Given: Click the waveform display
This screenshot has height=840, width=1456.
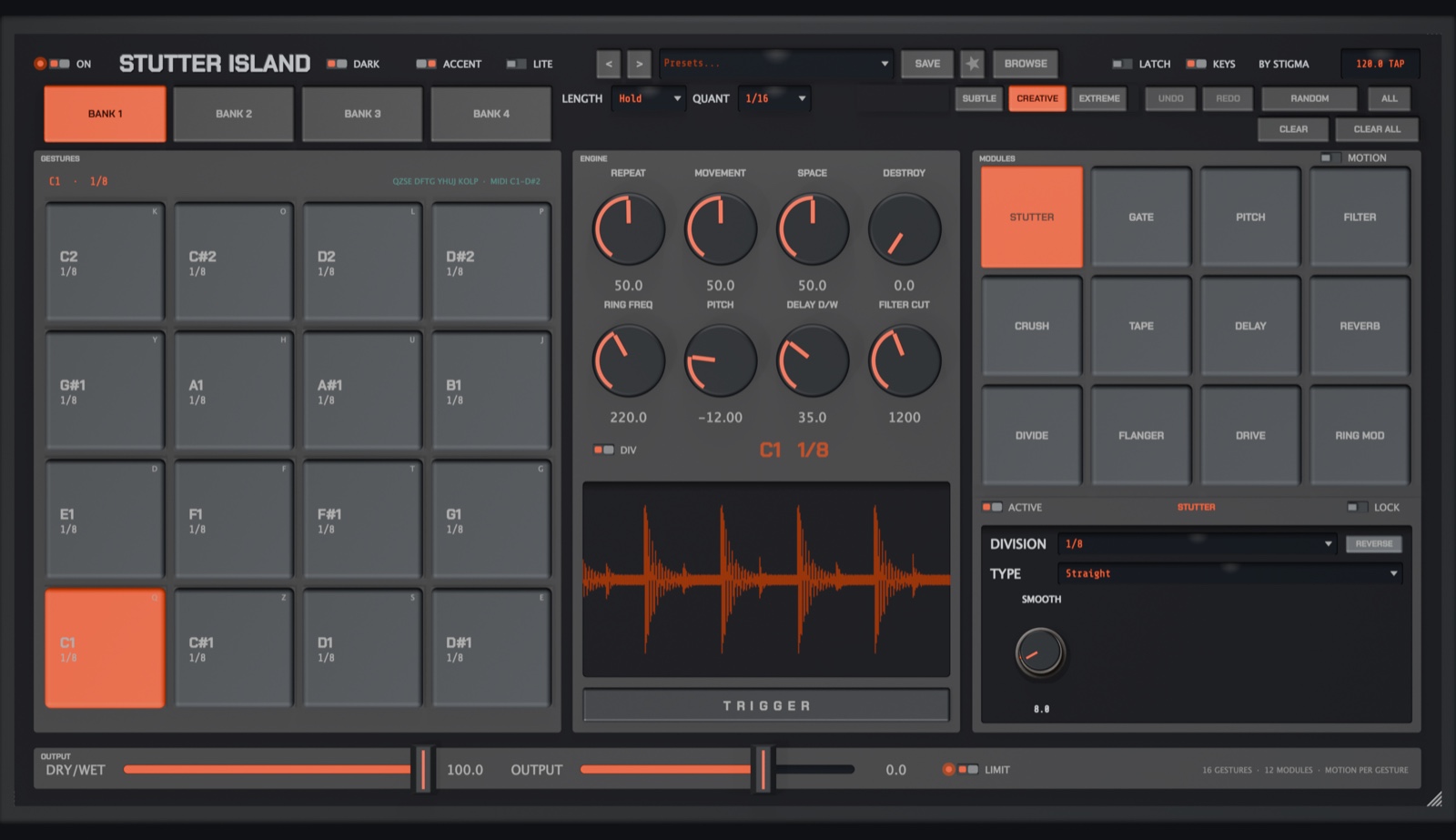Looking at the screenshot, I should pyautogui.click(x=766, y=580).
